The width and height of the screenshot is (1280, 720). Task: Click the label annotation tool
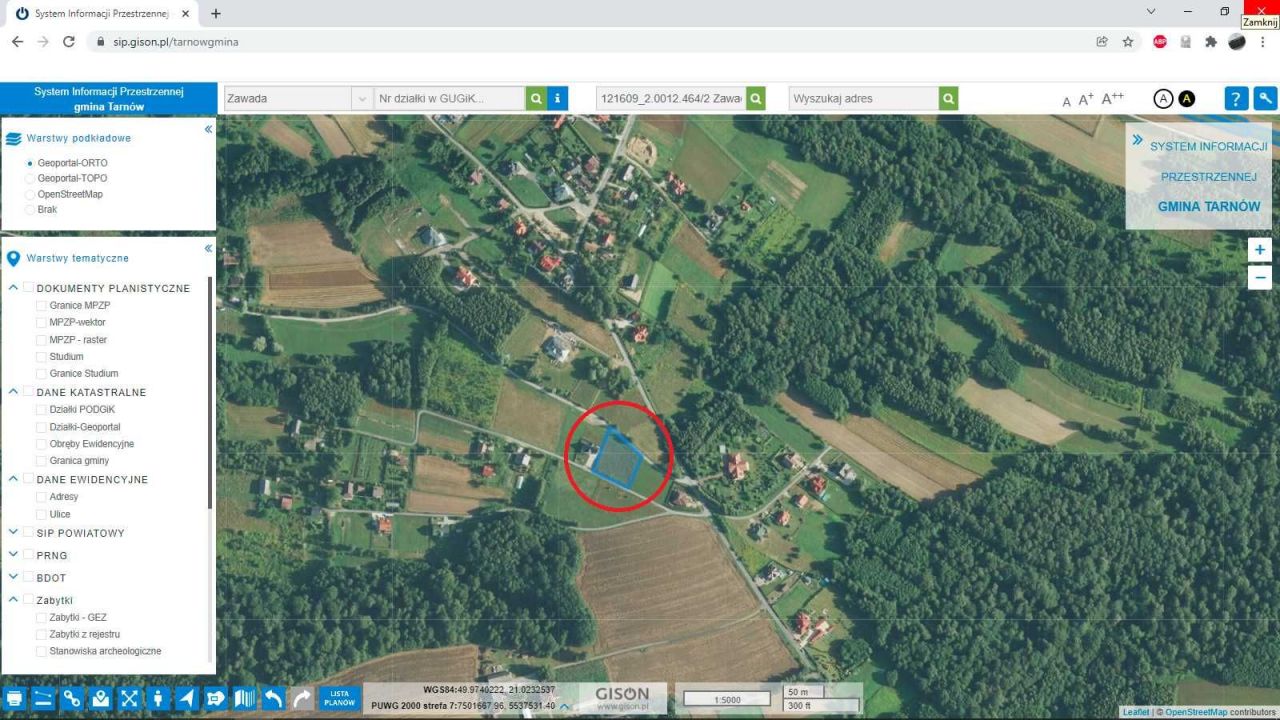(x=216, y=698)
